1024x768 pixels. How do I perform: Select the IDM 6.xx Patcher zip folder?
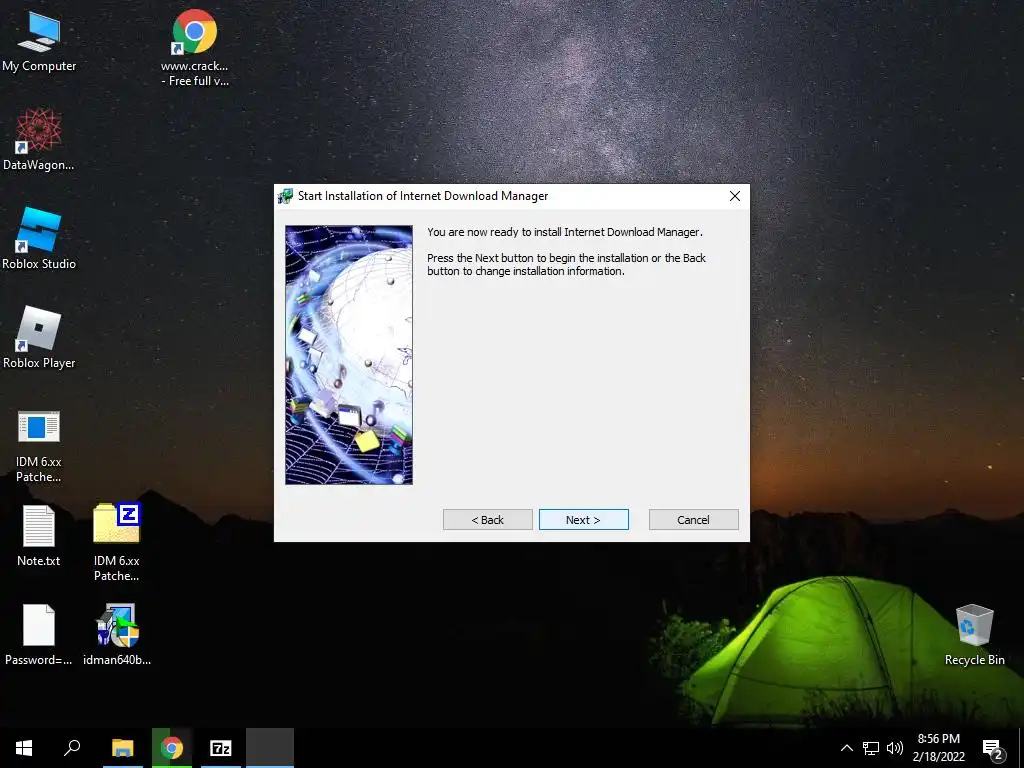(x=116, y=542)
